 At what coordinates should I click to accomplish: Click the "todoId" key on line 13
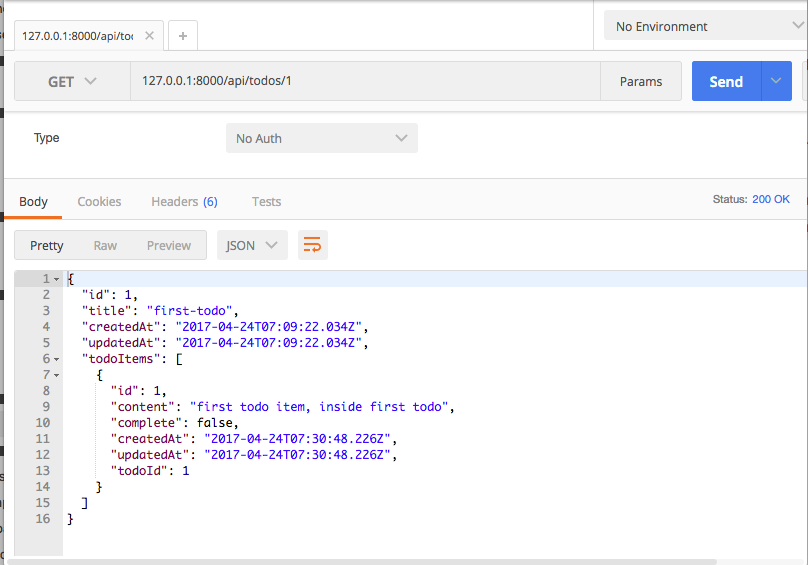click(x=139, y=471)
